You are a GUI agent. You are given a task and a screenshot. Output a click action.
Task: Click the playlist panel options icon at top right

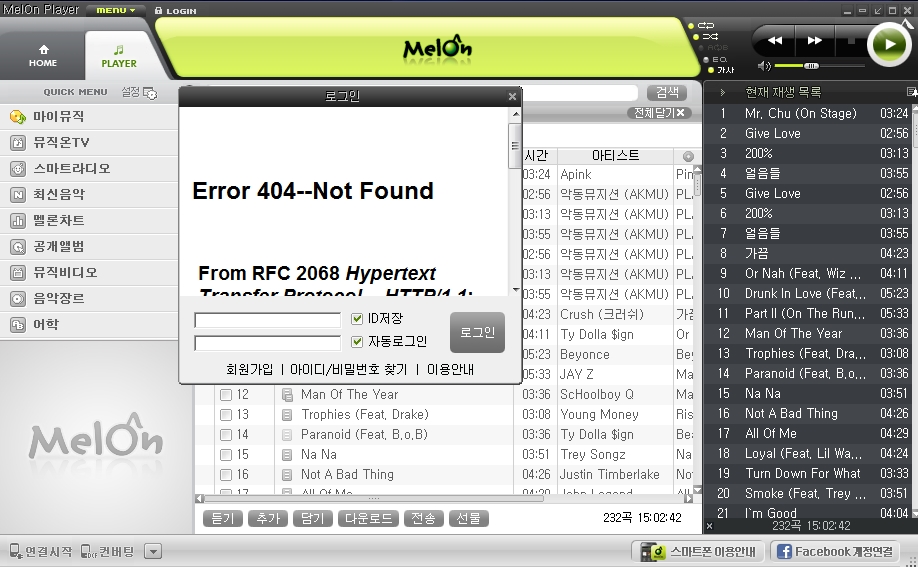[x=911, y=92]
